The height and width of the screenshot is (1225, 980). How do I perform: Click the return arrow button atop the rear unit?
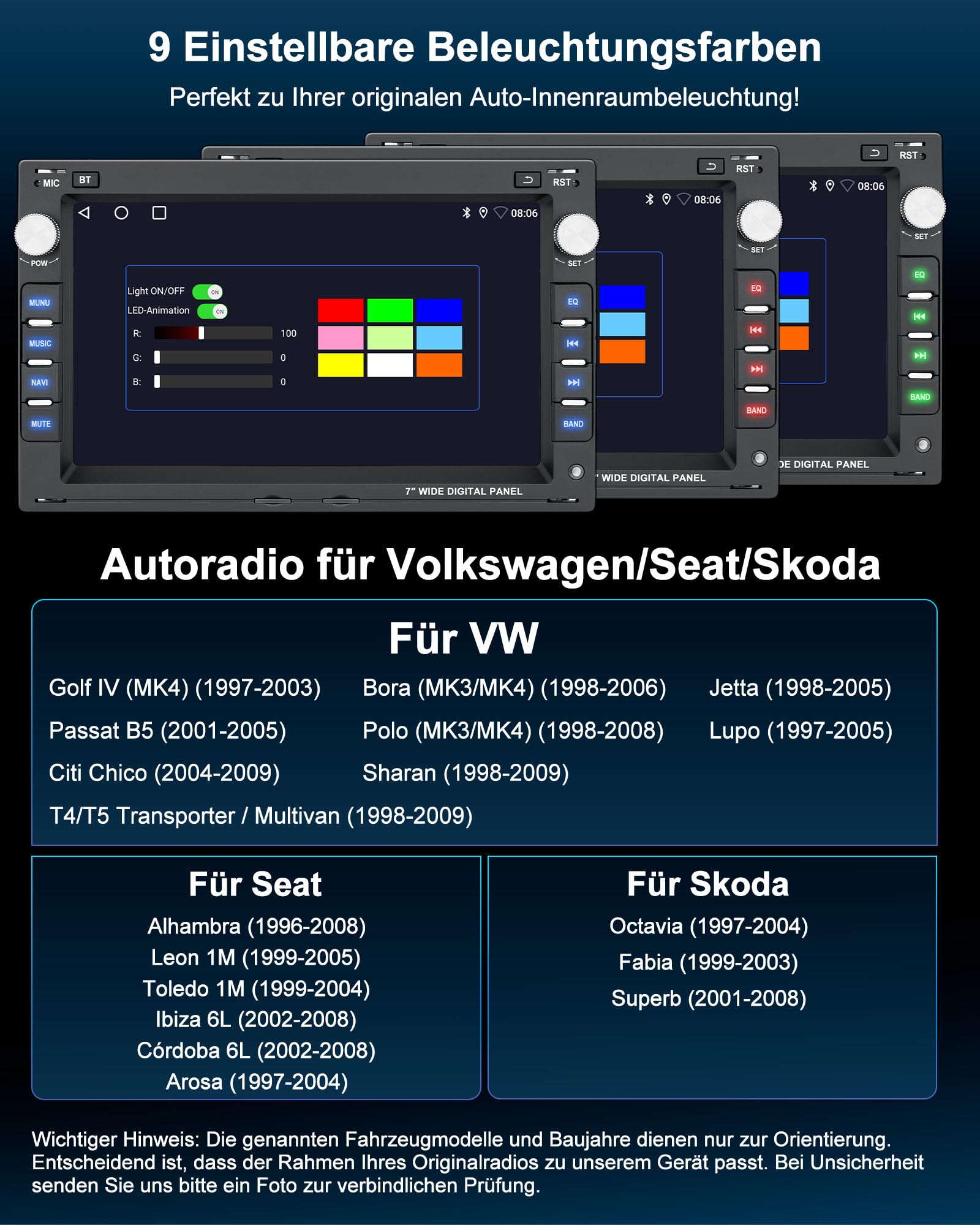pyautogui.click(x=874, y=153)
